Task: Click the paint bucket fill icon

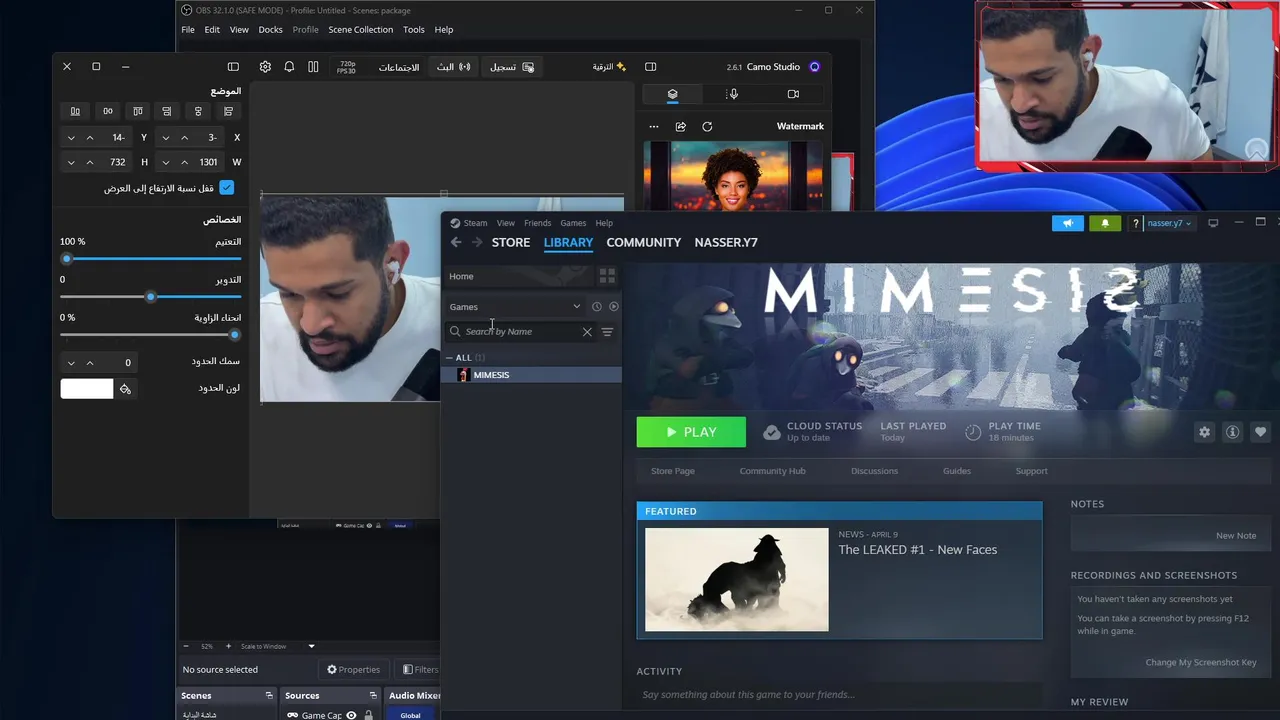Action: click(126, 389)
